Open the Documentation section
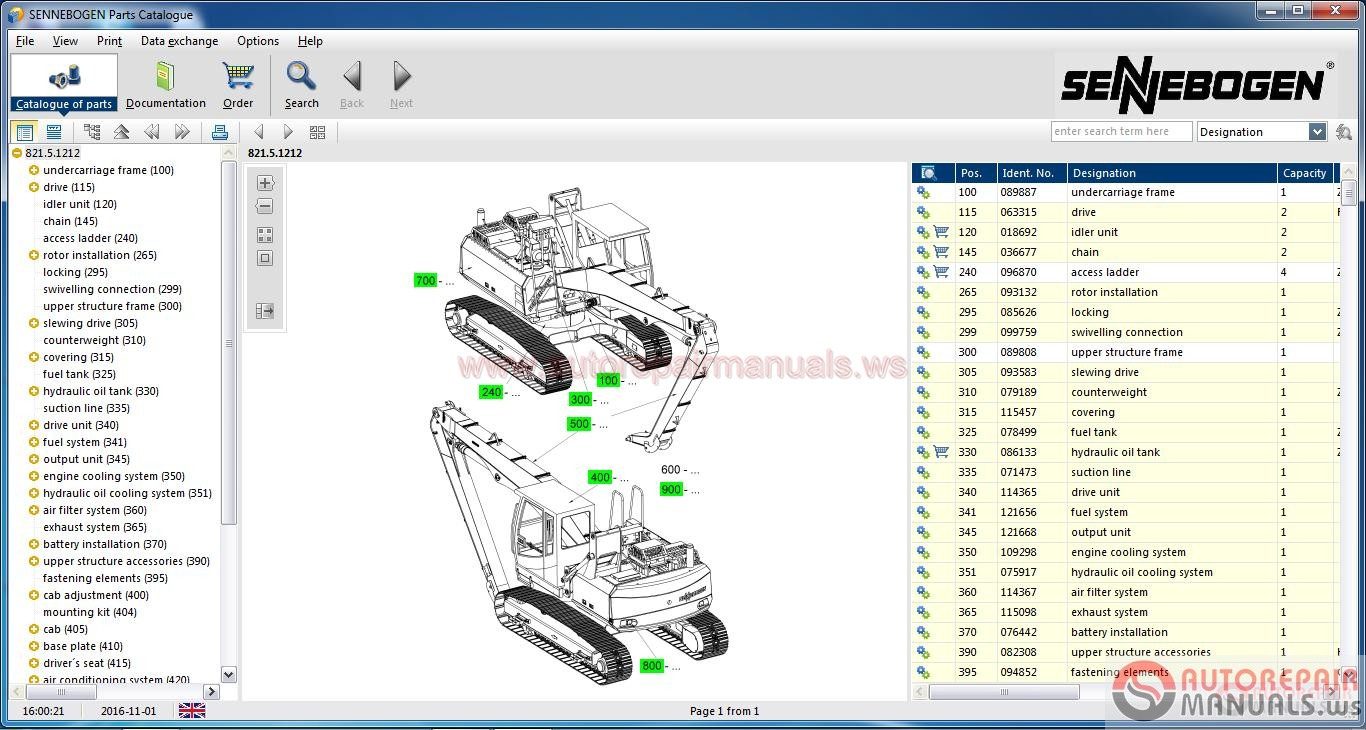 click(x=166, y=84)
